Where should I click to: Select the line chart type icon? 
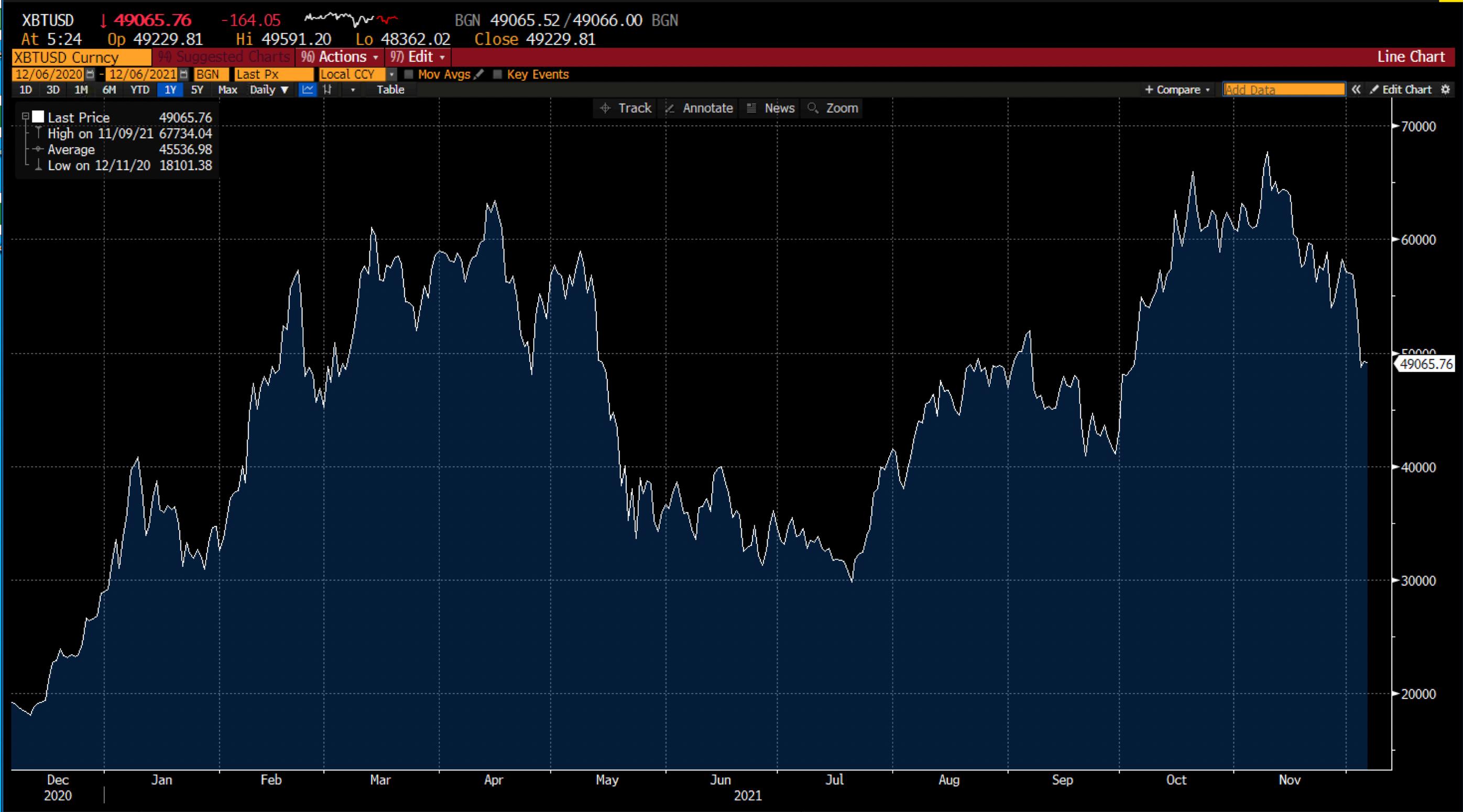307,90
